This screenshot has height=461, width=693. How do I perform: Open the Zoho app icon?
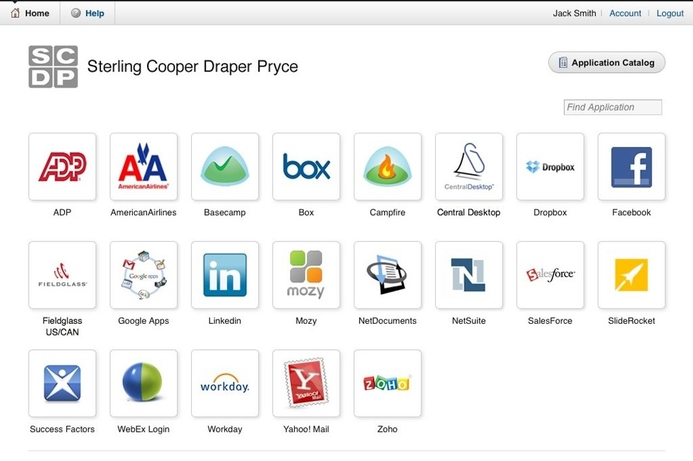tap(388, 383)
